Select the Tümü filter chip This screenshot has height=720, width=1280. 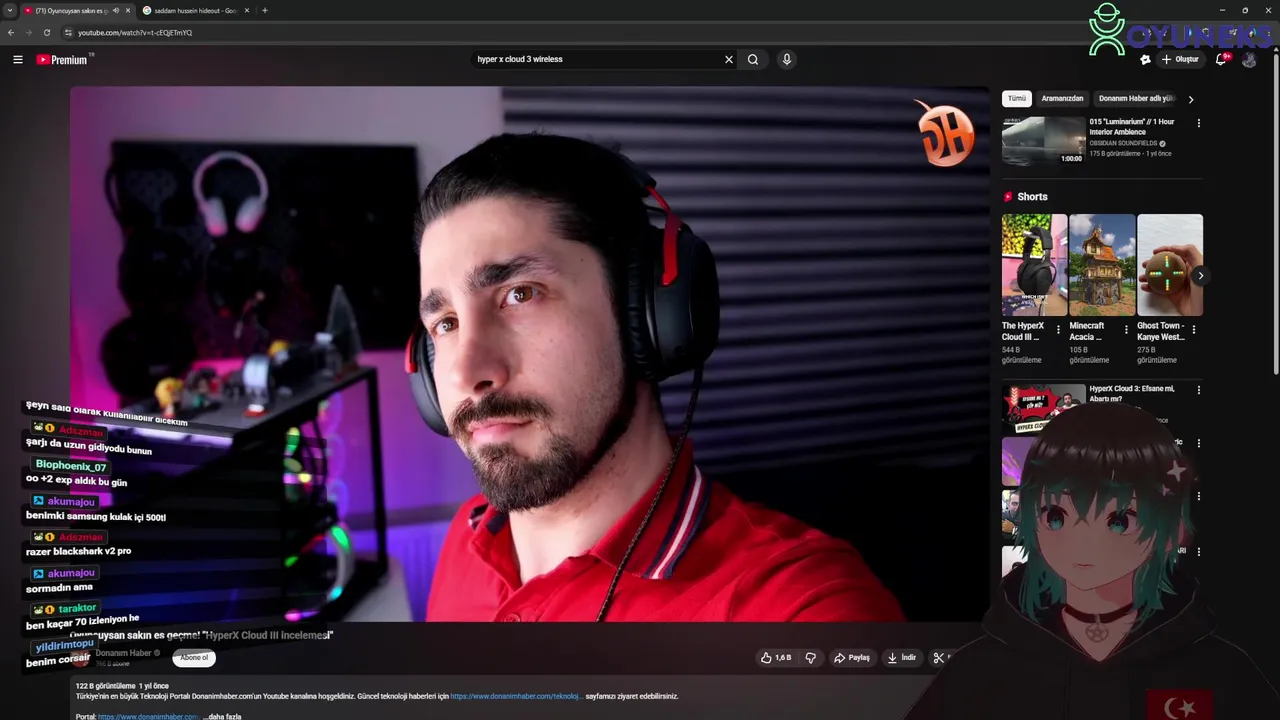click(x=1017, y=98)
